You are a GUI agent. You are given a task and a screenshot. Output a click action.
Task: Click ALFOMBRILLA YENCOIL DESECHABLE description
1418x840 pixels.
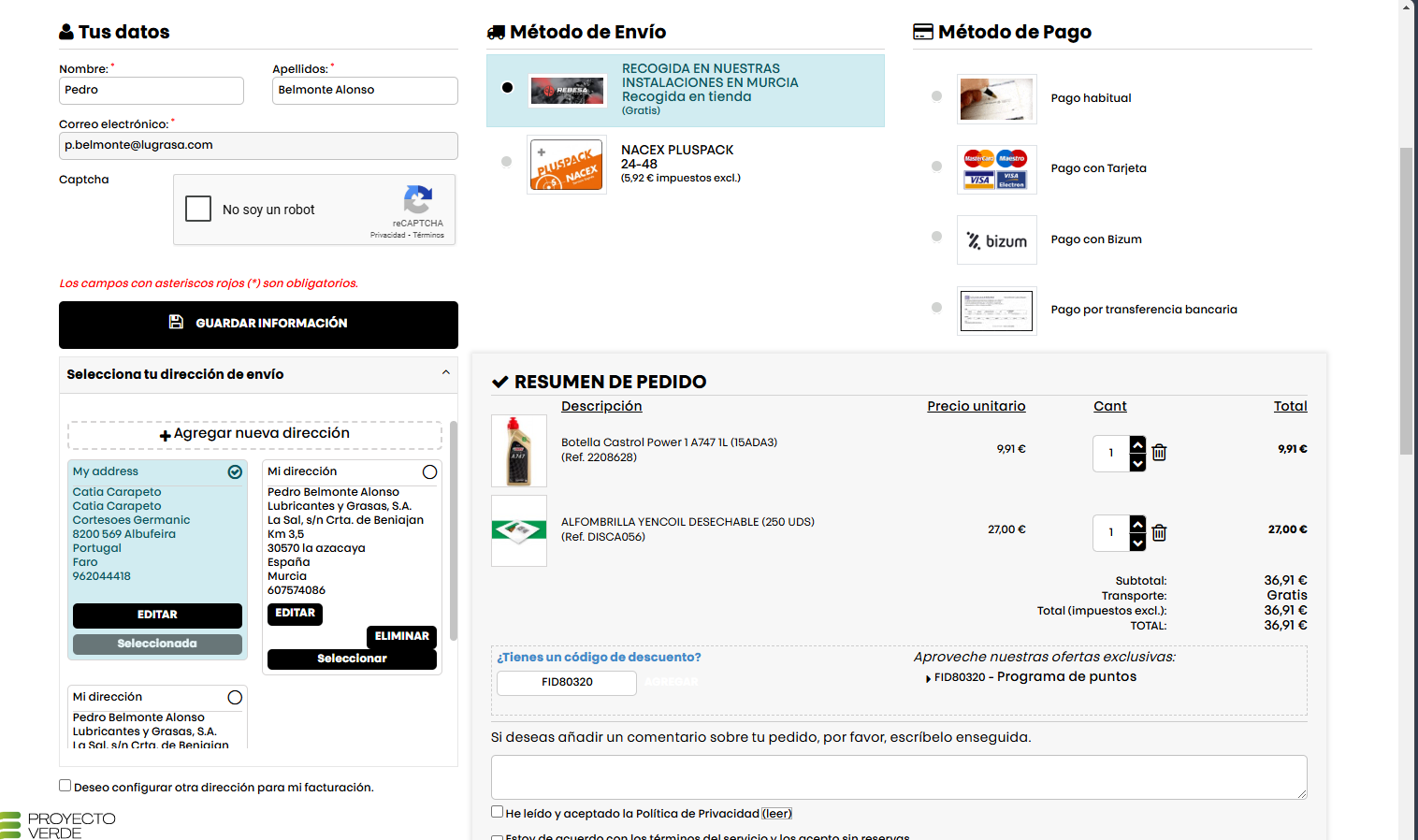(687, 523)
